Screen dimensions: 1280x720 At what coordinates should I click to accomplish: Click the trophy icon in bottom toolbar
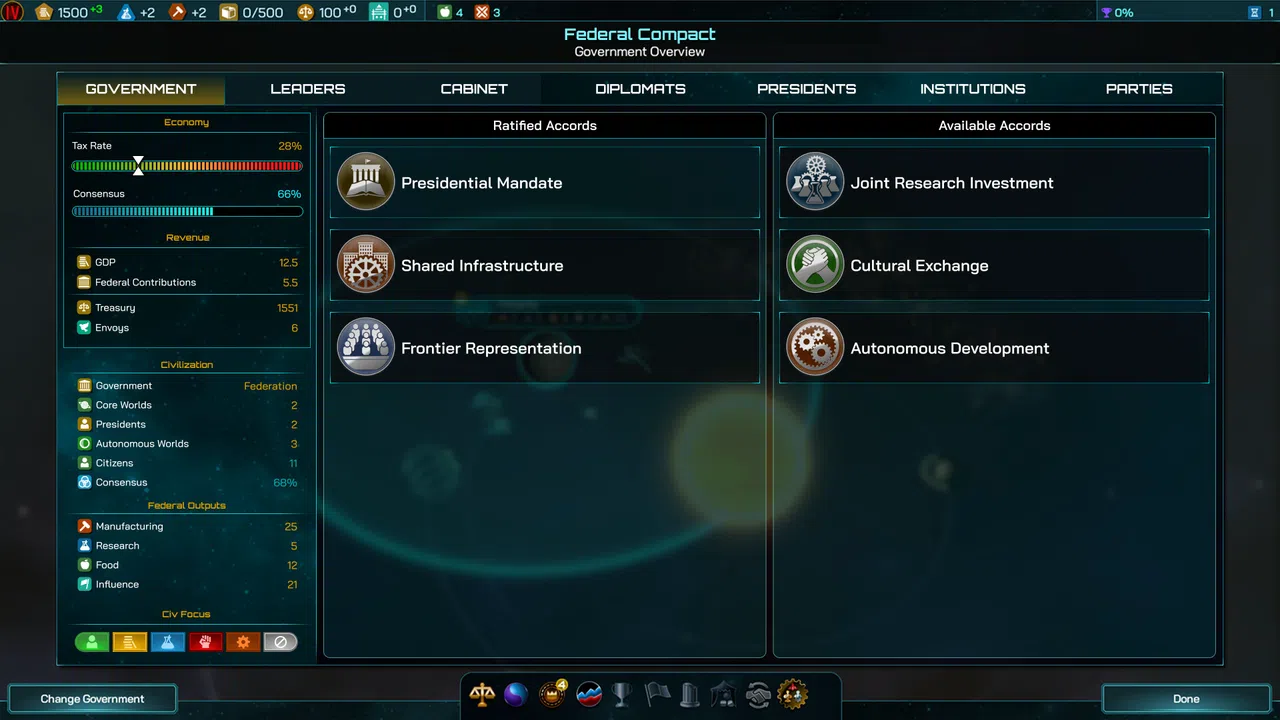click(622, 694)
